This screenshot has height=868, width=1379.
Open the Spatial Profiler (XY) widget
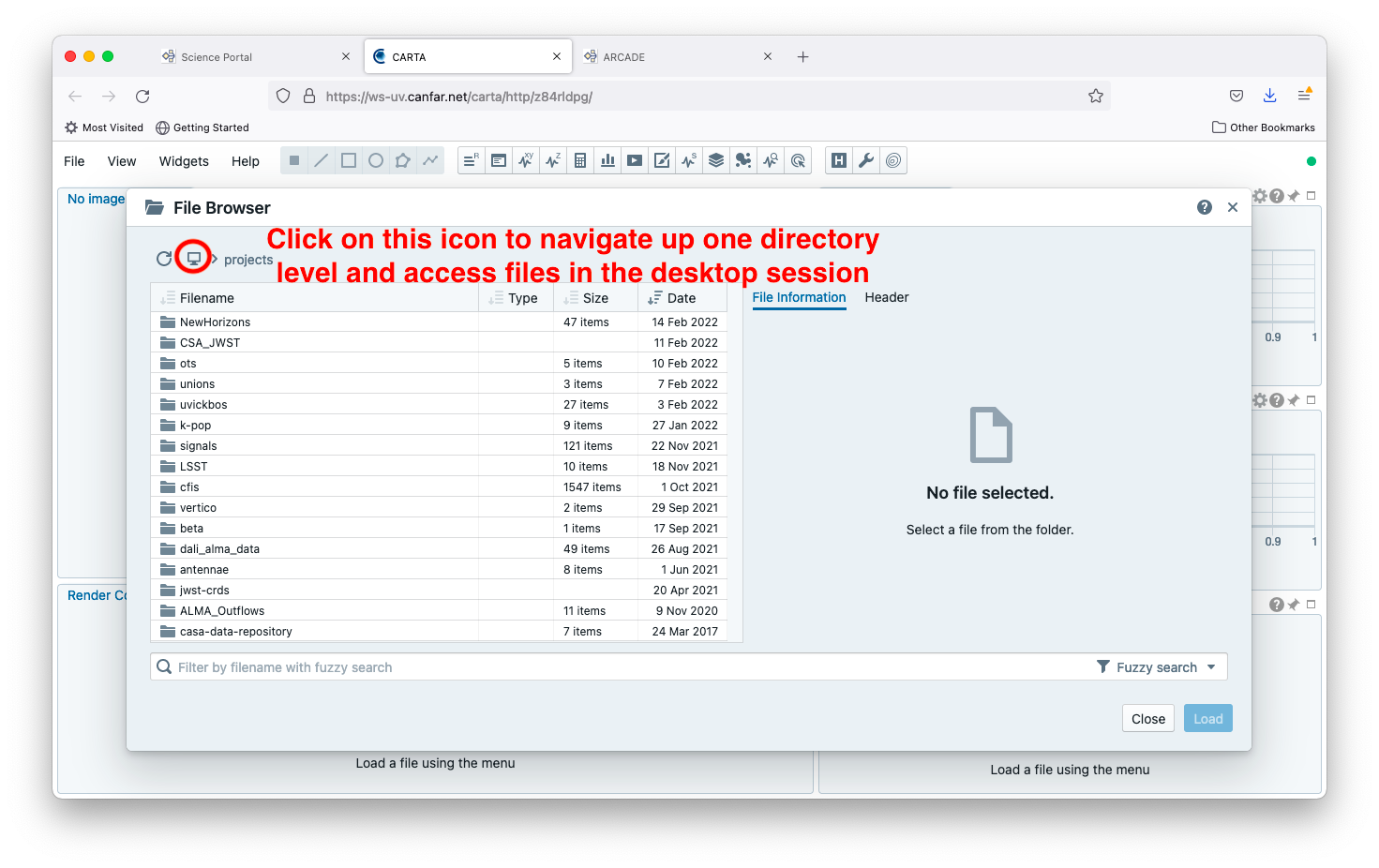526,160
